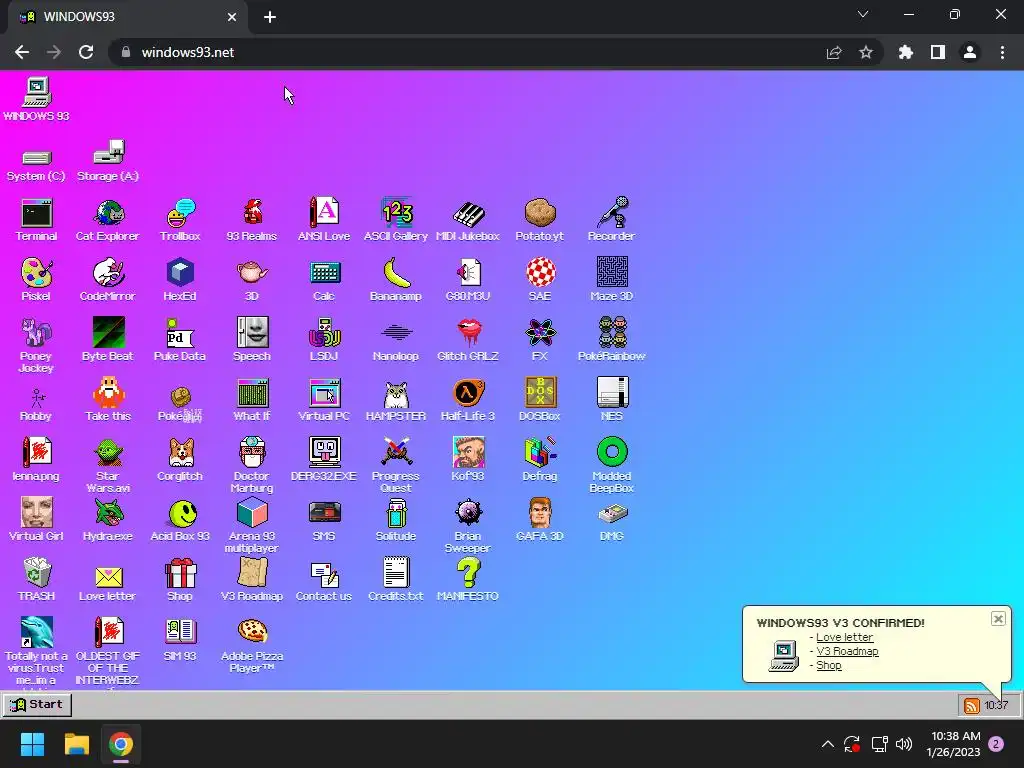Open DOSBox icon
Screen dimensions: 1024x768
click(539, 400)
